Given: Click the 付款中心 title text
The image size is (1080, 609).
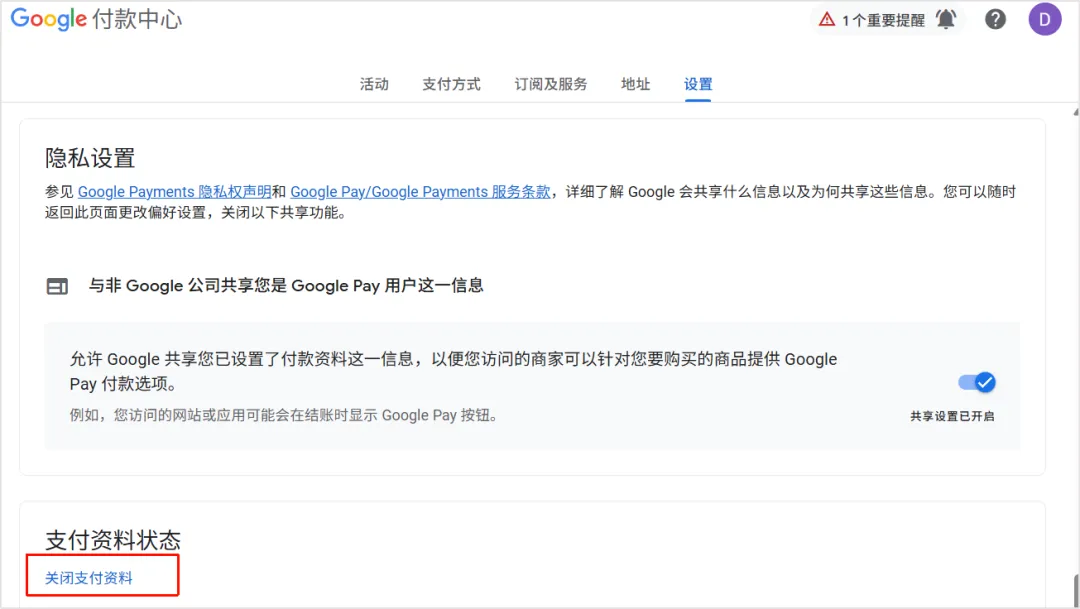Looking at the screenshot, I should (137, 19).
